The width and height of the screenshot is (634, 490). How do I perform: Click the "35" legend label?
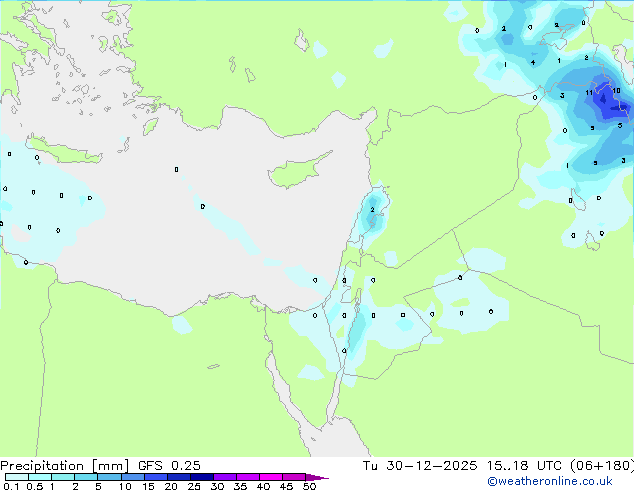point(240,486)
